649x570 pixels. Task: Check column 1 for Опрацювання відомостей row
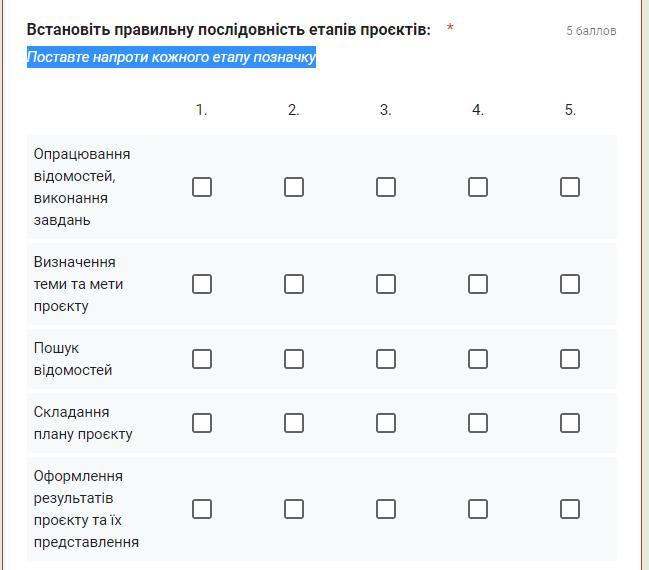[202, 187]
